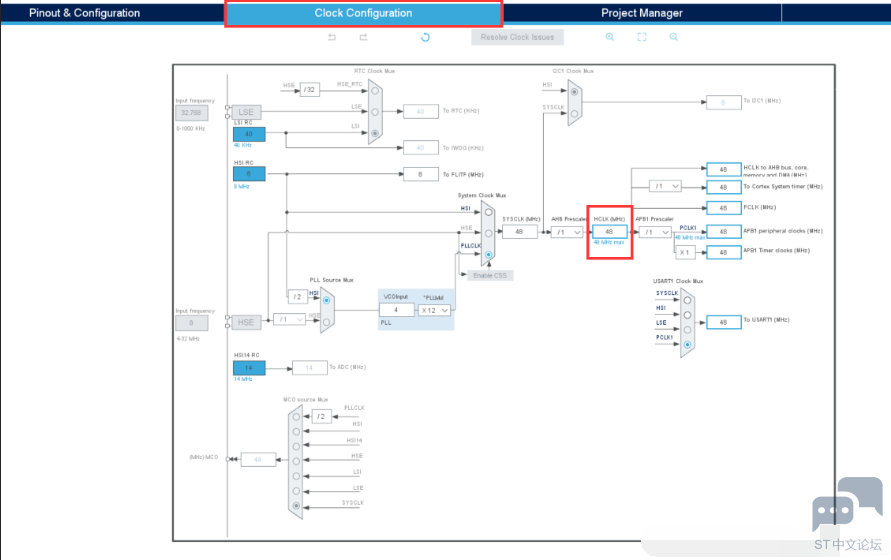Click the To RTC (KHz) value box

tap(420, 111)
